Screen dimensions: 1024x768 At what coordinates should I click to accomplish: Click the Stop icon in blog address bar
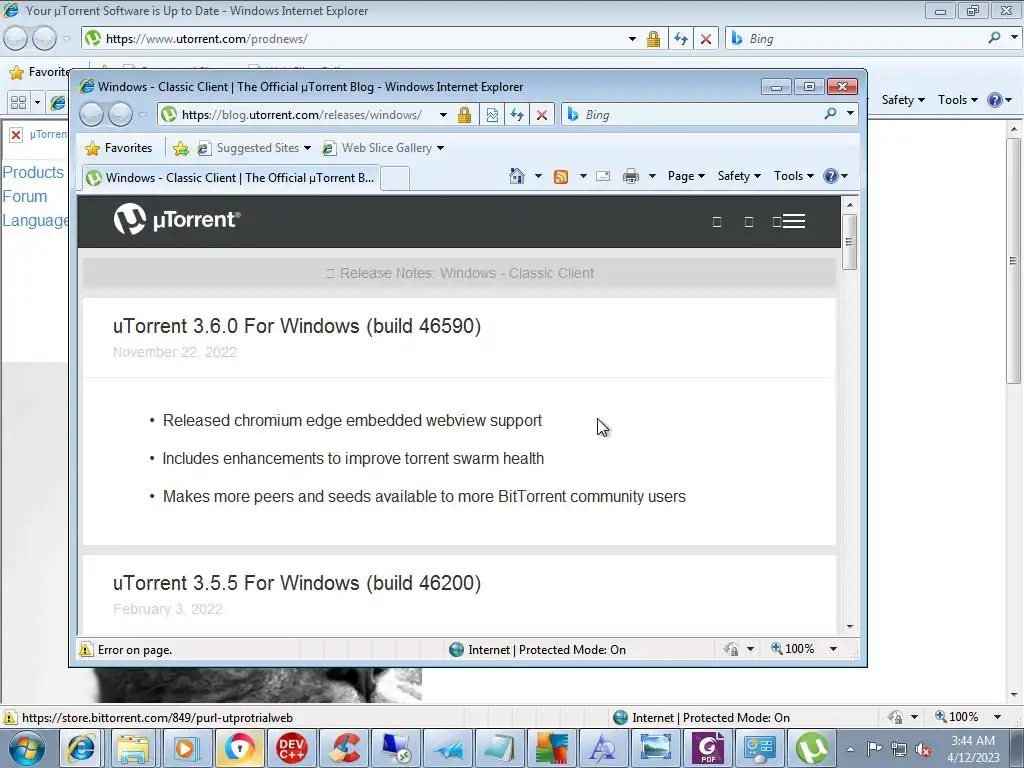(542, 115)
